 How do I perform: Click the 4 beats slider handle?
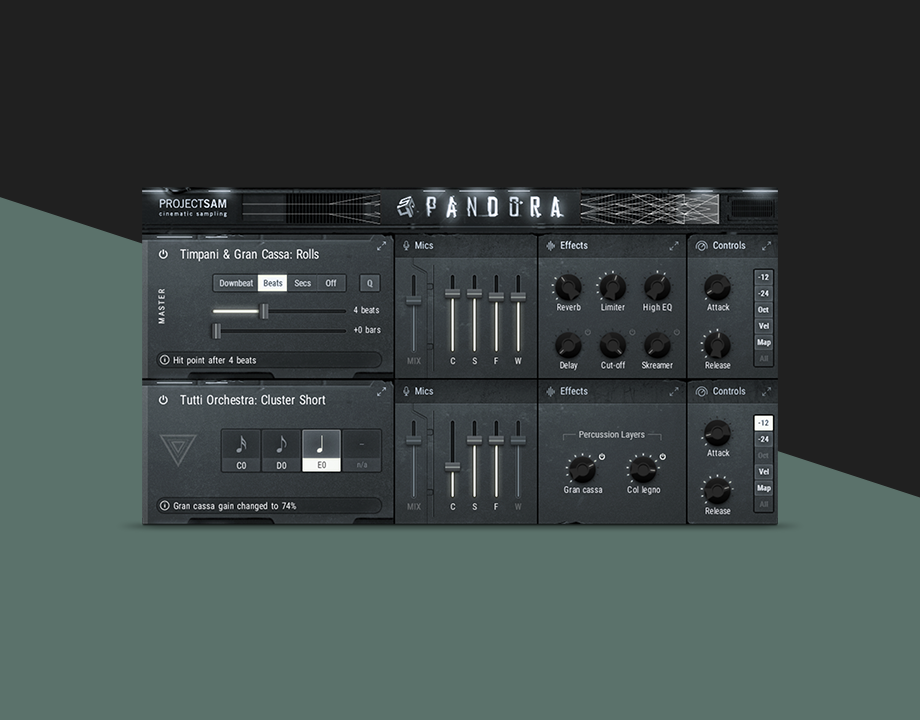[264, 311]
